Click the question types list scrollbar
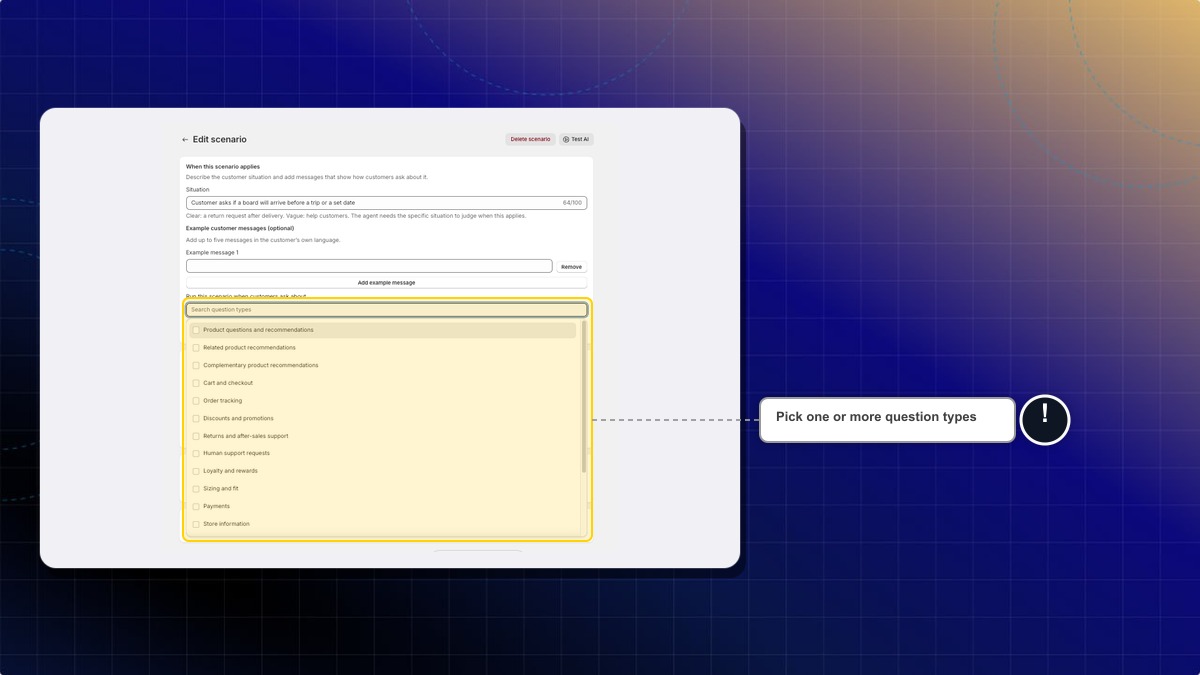Screen dimensions: 1200x675 (x=584, y=397)
